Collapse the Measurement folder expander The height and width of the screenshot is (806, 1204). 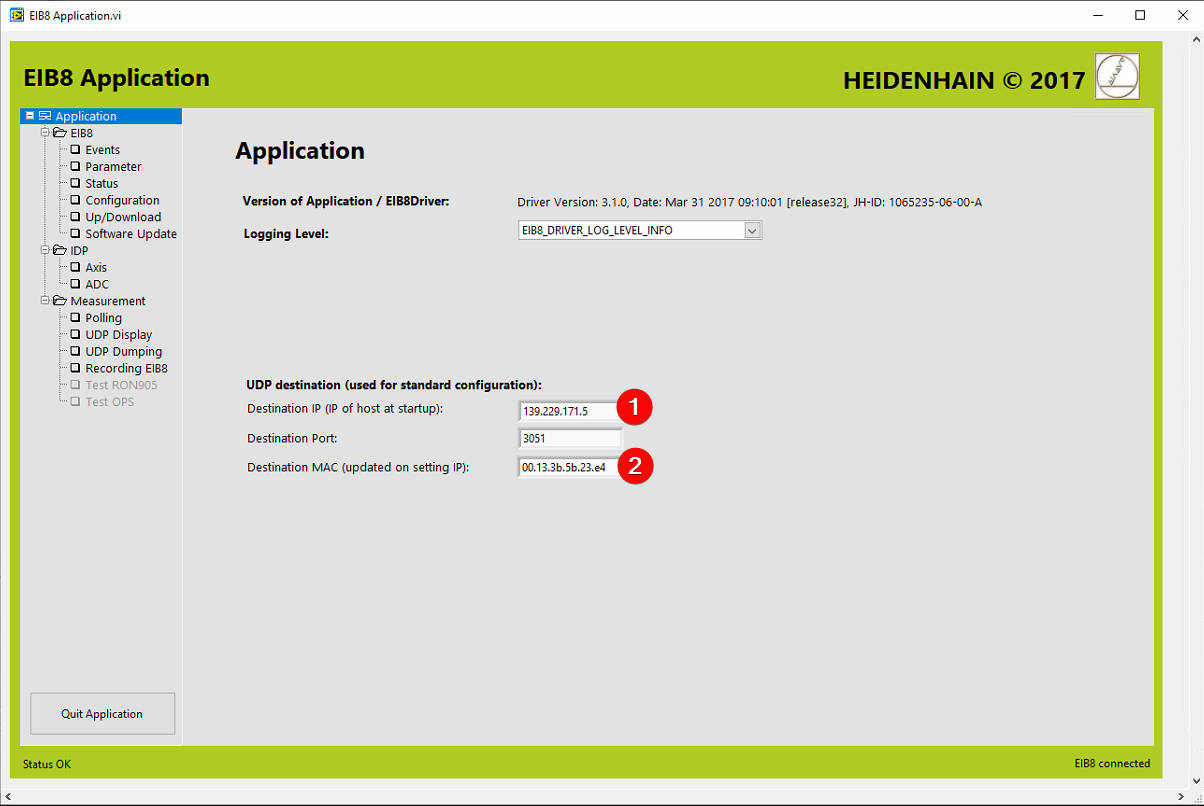coord(45,301)
